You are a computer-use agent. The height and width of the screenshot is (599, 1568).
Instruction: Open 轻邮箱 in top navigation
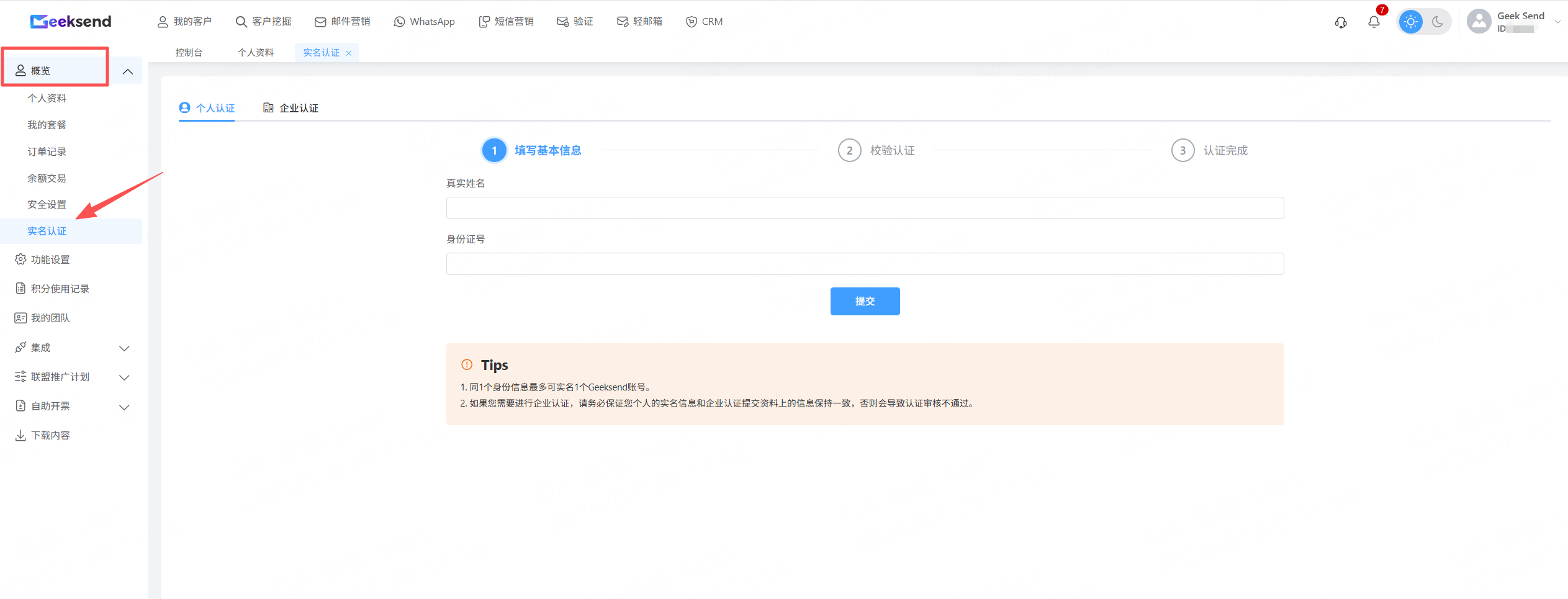click(639, 22)
